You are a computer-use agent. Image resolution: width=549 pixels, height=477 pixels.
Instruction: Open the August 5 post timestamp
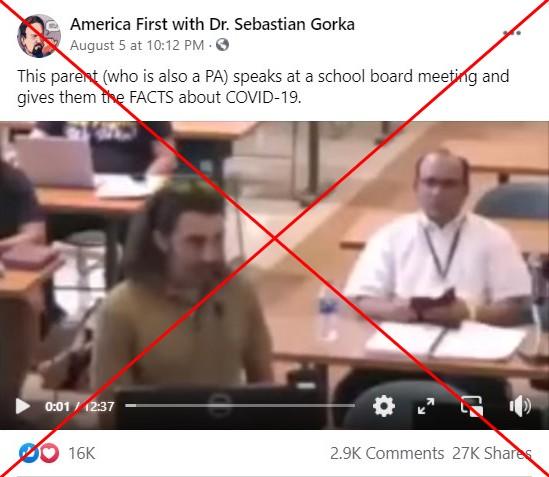(137, 45)
